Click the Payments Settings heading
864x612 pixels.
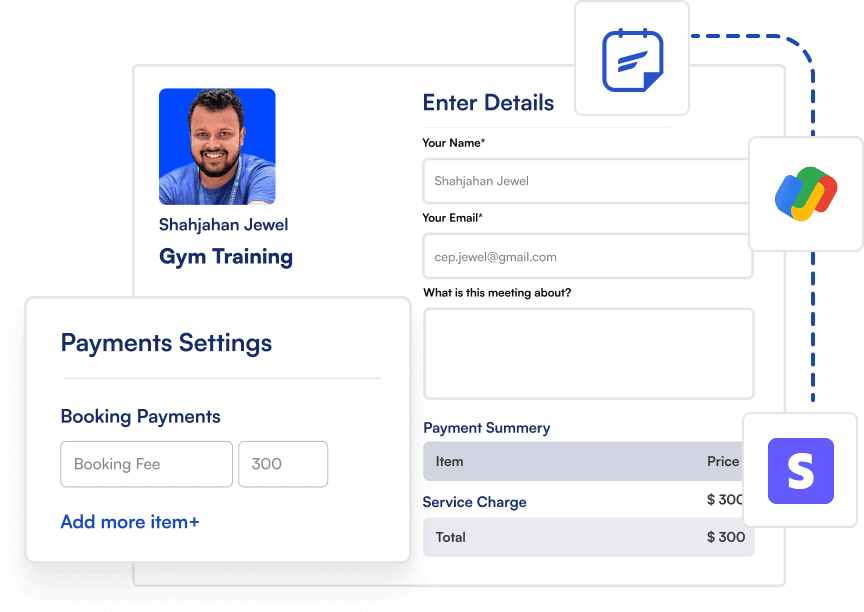pos(166,343)
